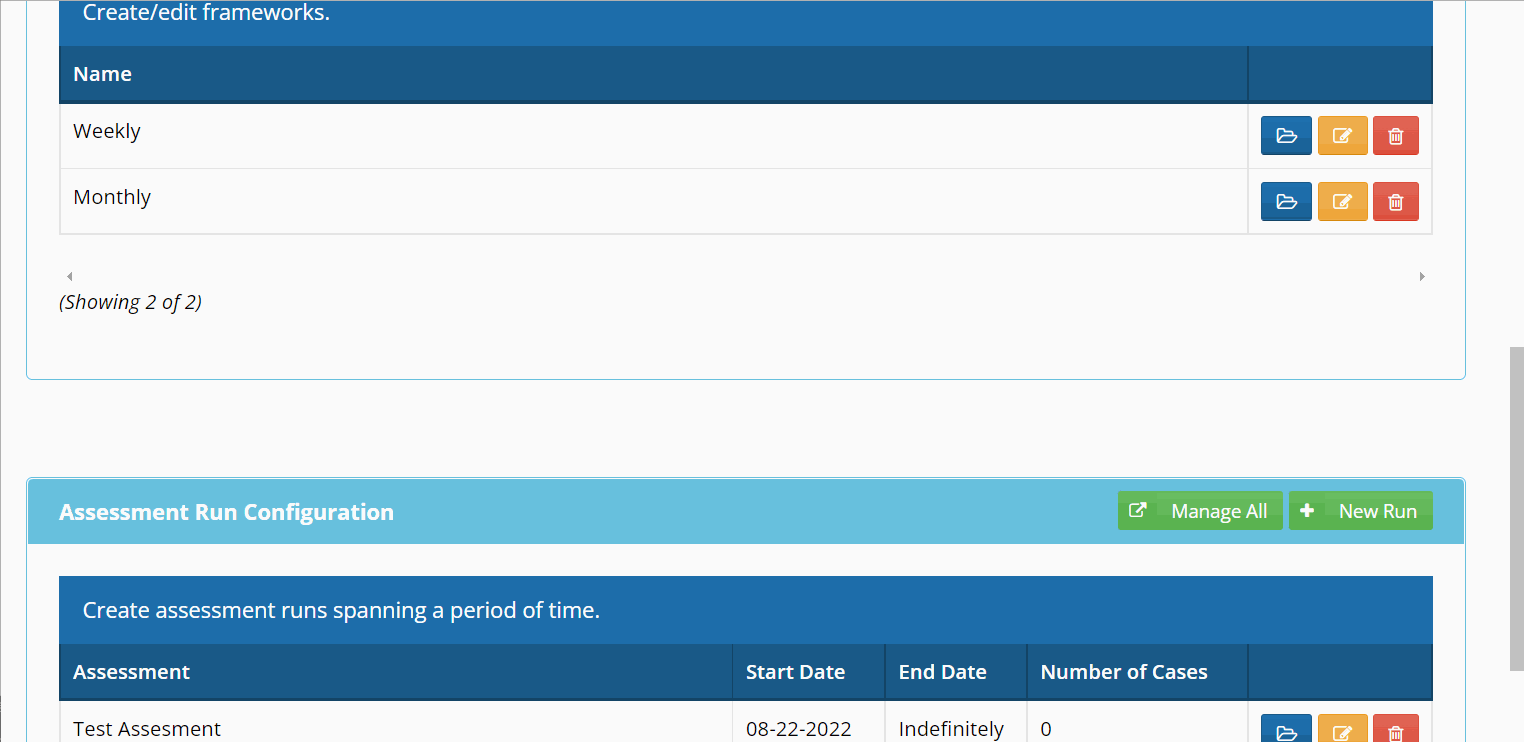Edit the Test Assesment run
This screenshot has height=742, width=1524.
[1343, 729]
